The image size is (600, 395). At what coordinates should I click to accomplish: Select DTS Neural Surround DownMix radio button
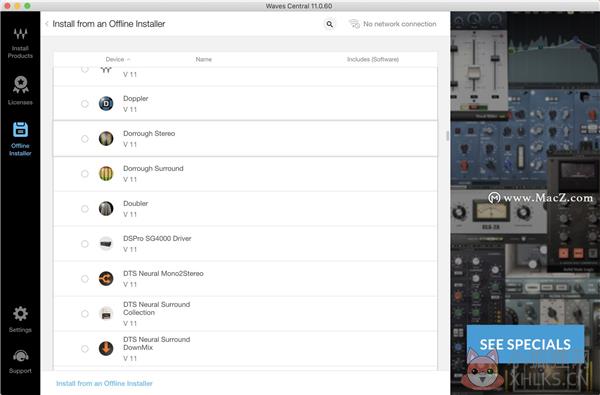tap(85, 349)
